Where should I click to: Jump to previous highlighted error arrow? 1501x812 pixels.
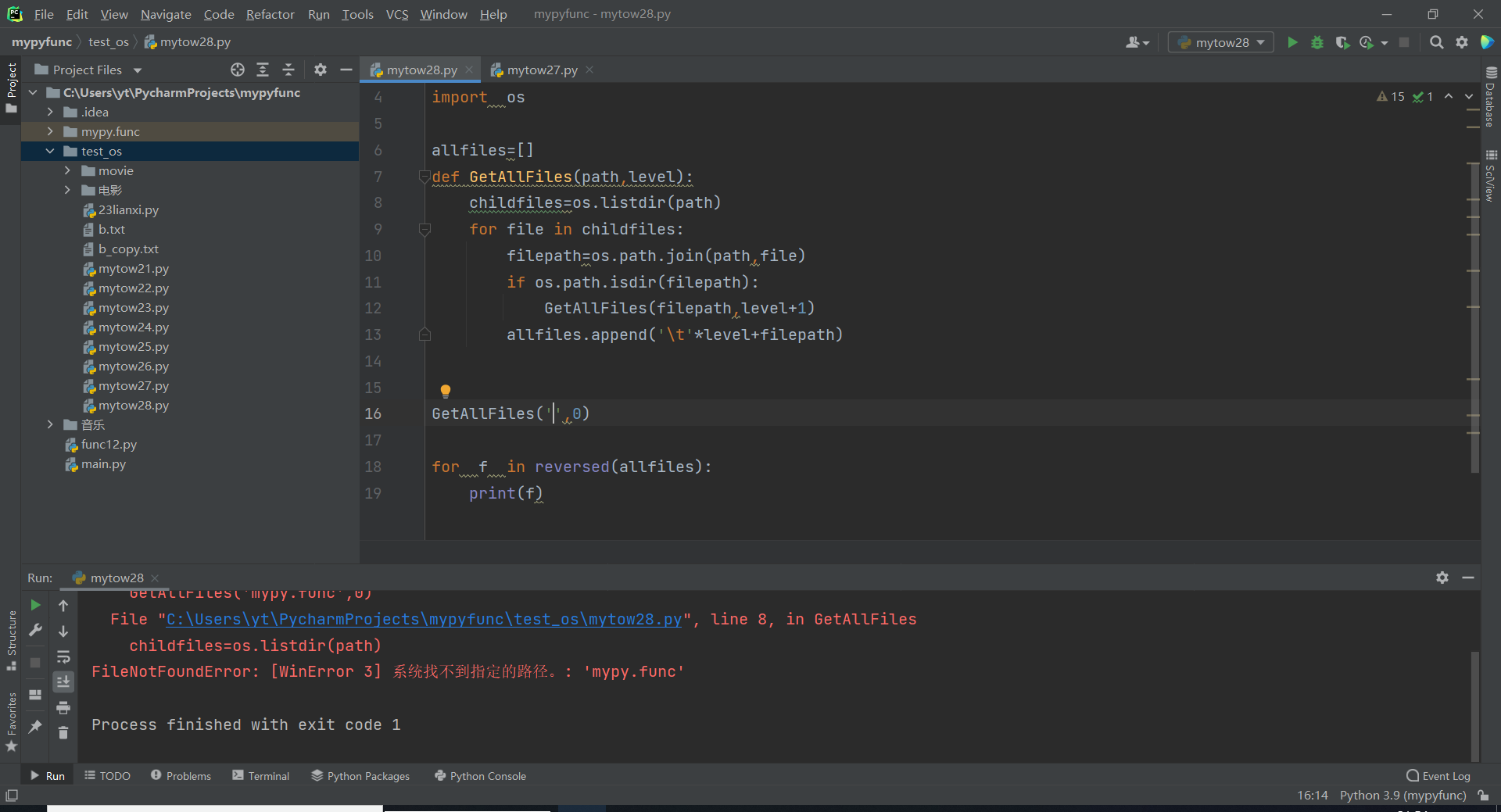click(x=1449, y=96)
